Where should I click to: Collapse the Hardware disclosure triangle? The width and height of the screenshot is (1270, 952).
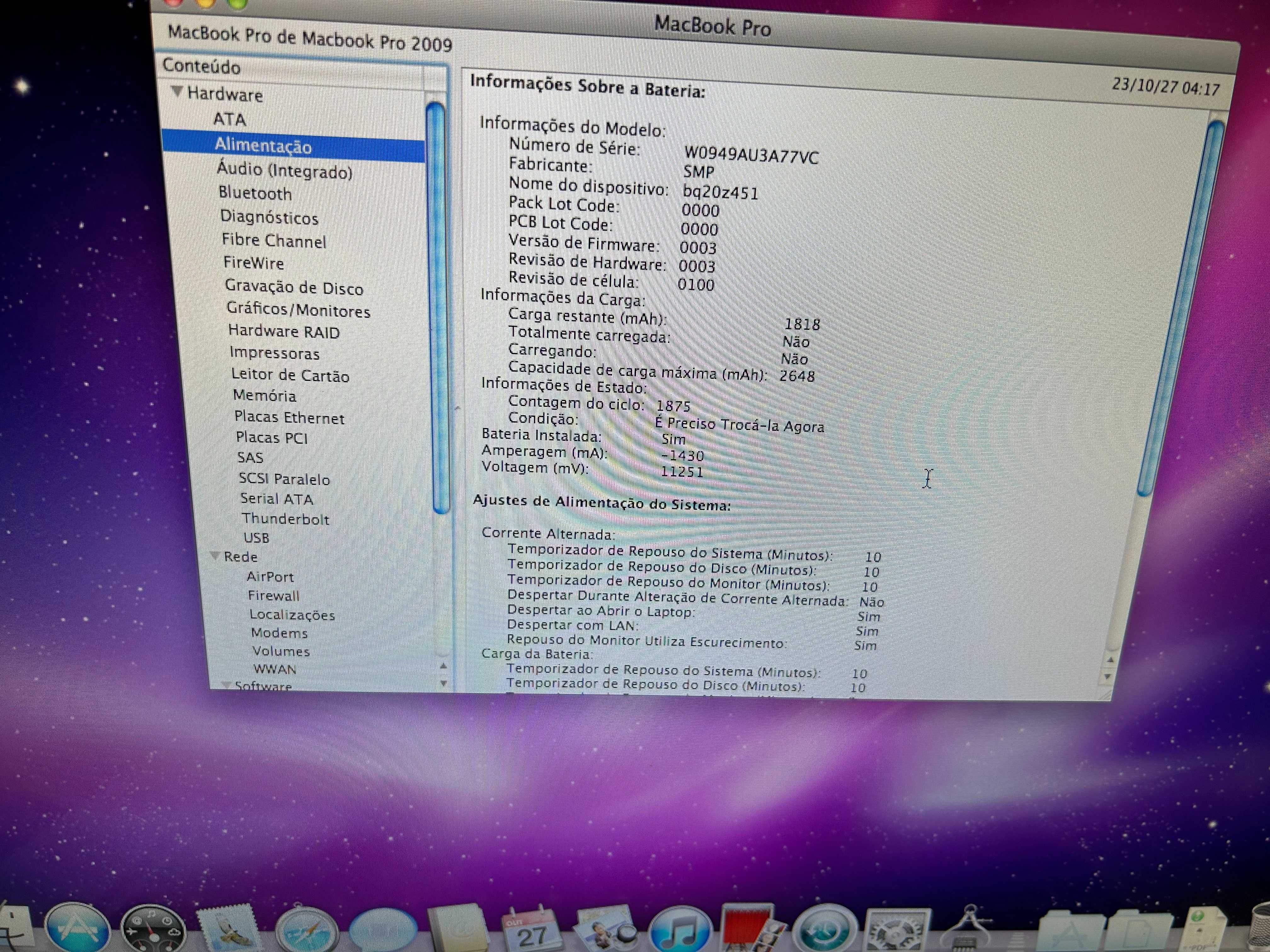[177, 92]
